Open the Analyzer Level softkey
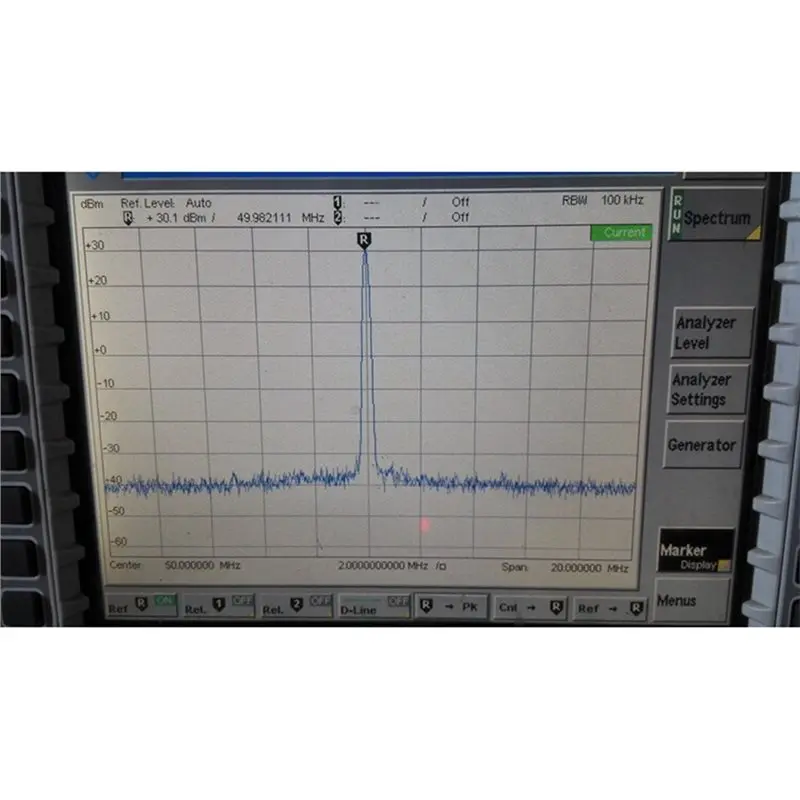The image size is (800, 800). point(712,333)
